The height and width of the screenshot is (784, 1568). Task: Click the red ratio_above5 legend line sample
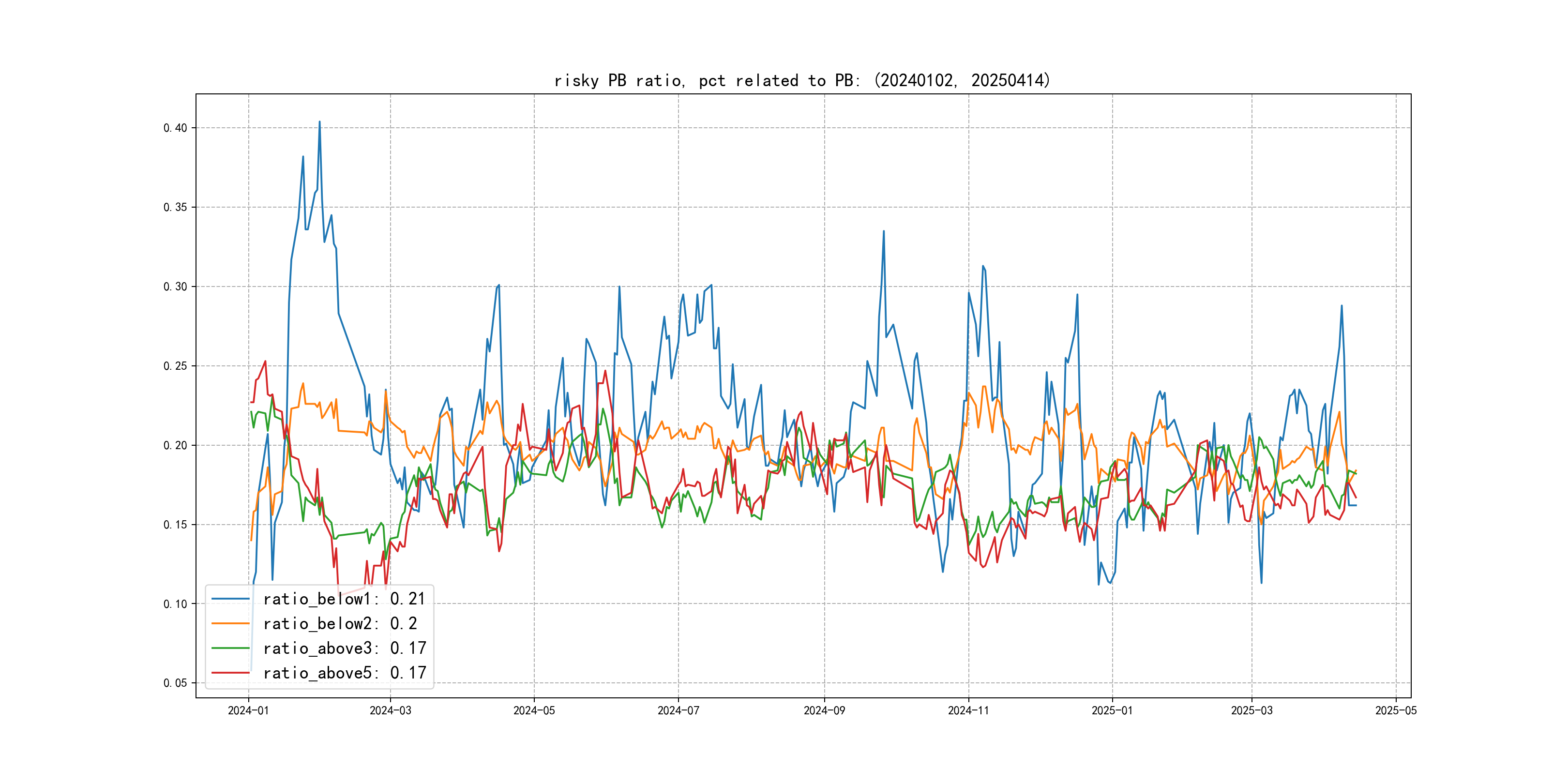coord(230,673)
